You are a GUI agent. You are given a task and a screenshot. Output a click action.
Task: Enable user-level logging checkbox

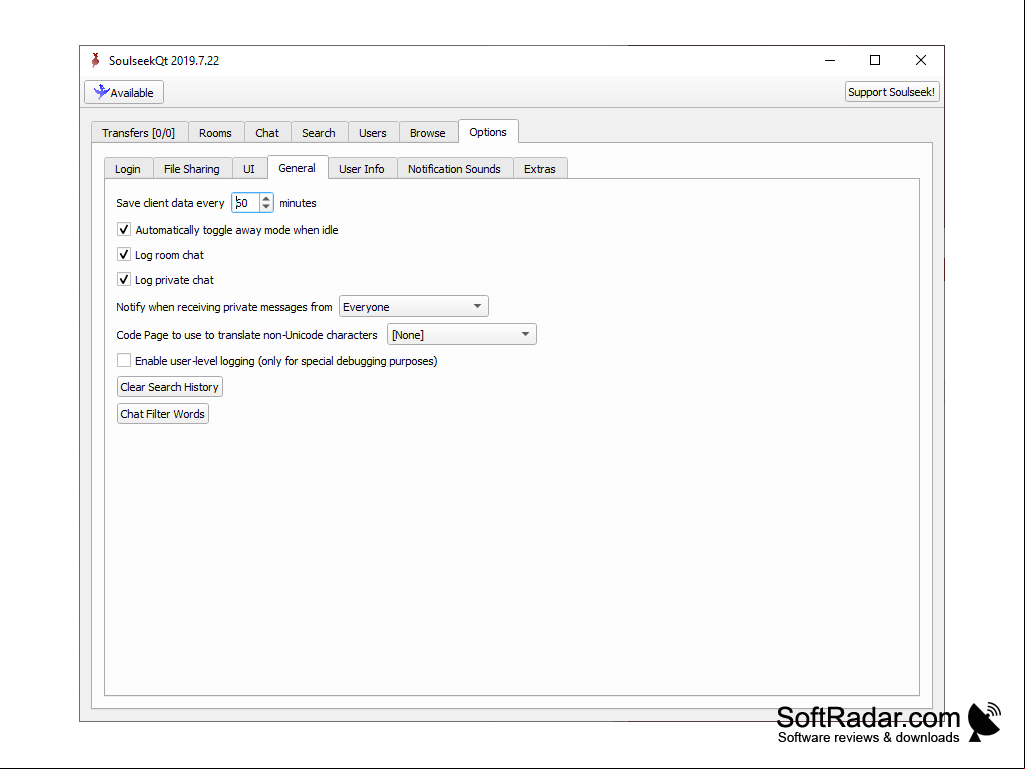[124, 360]
